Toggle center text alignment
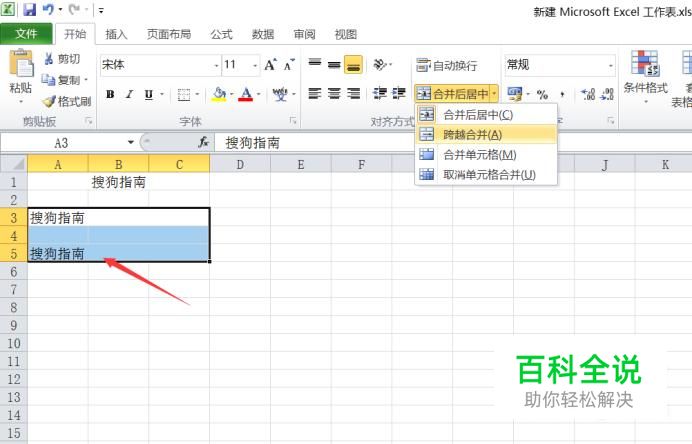 click(334, 94)
